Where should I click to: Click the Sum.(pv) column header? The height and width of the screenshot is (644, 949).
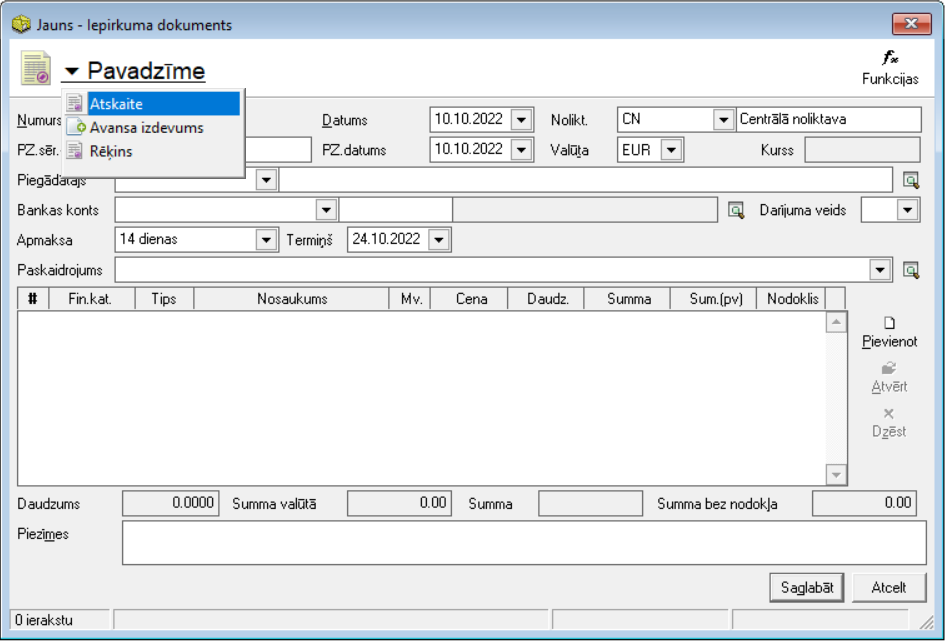pos(714,299)
